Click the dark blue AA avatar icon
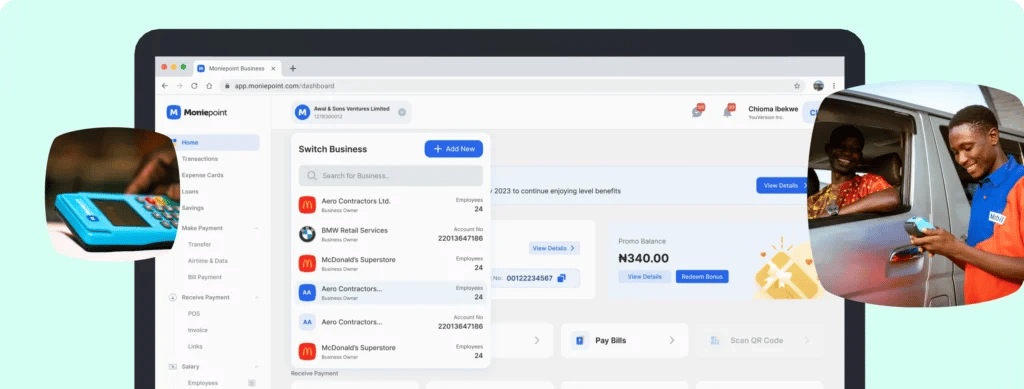Viewport: 1024px width, 389px height. click(307, 292)
